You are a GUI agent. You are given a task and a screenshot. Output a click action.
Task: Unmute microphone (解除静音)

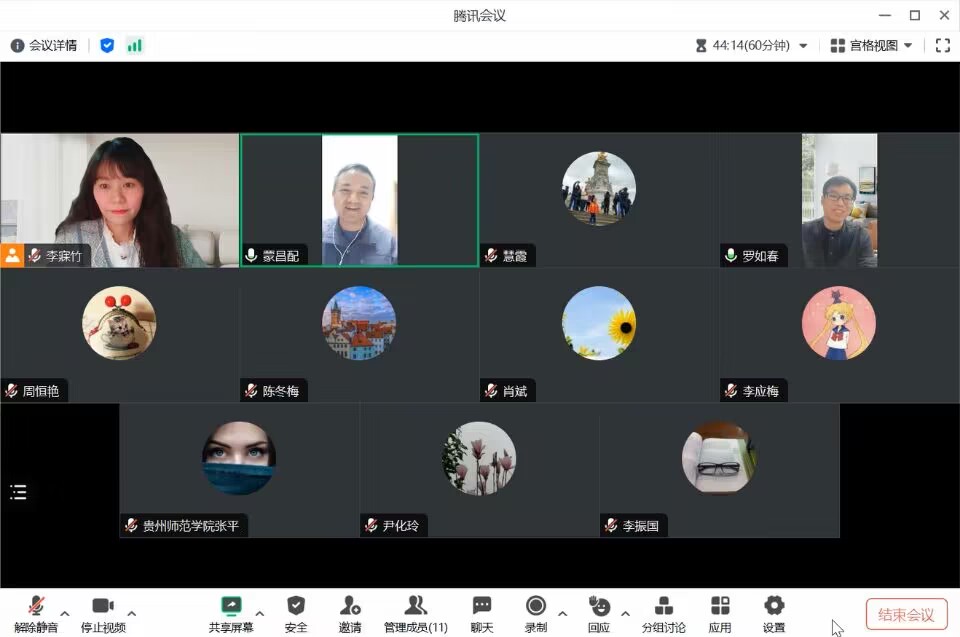36,614
